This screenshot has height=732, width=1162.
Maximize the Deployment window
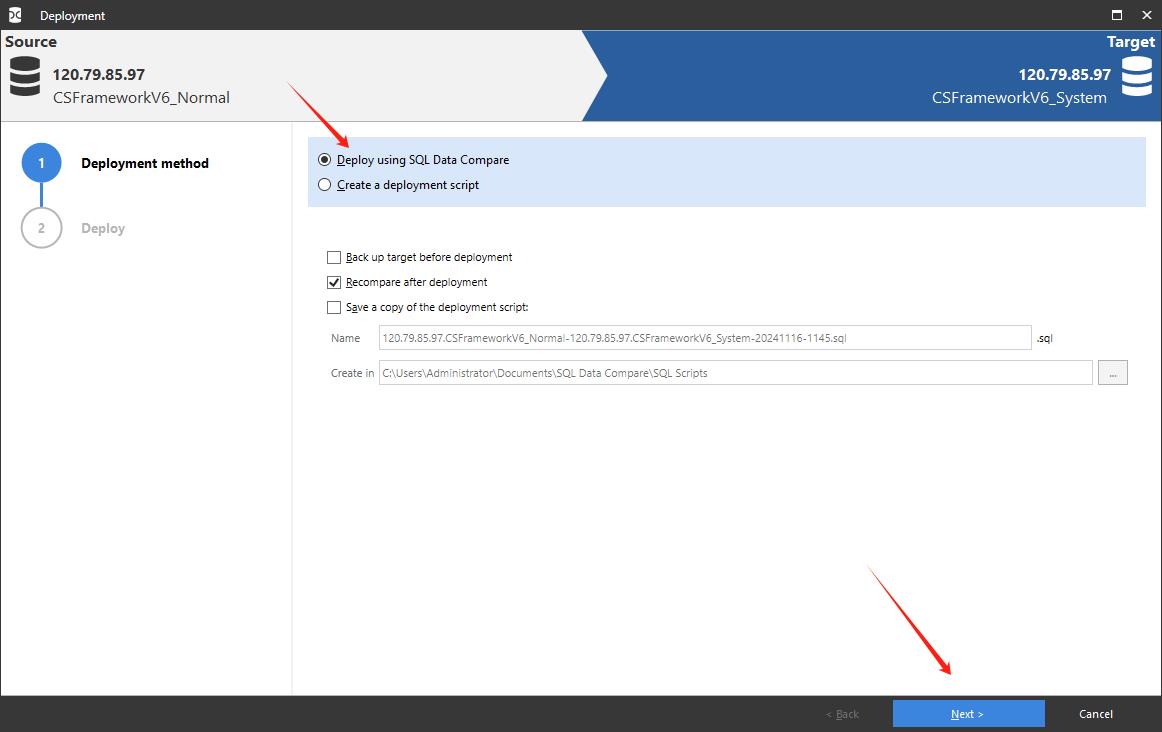click(x=1116, y=15)
